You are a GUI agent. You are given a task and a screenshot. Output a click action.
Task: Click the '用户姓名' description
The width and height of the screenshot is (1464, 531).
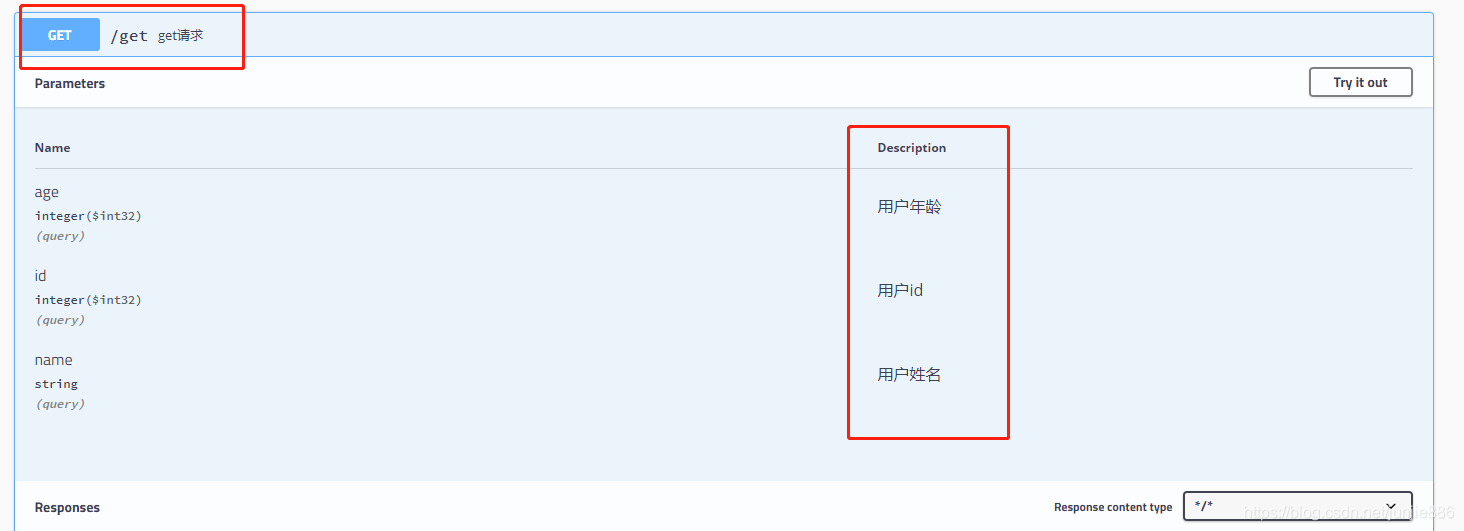click(x=909, y=375)
